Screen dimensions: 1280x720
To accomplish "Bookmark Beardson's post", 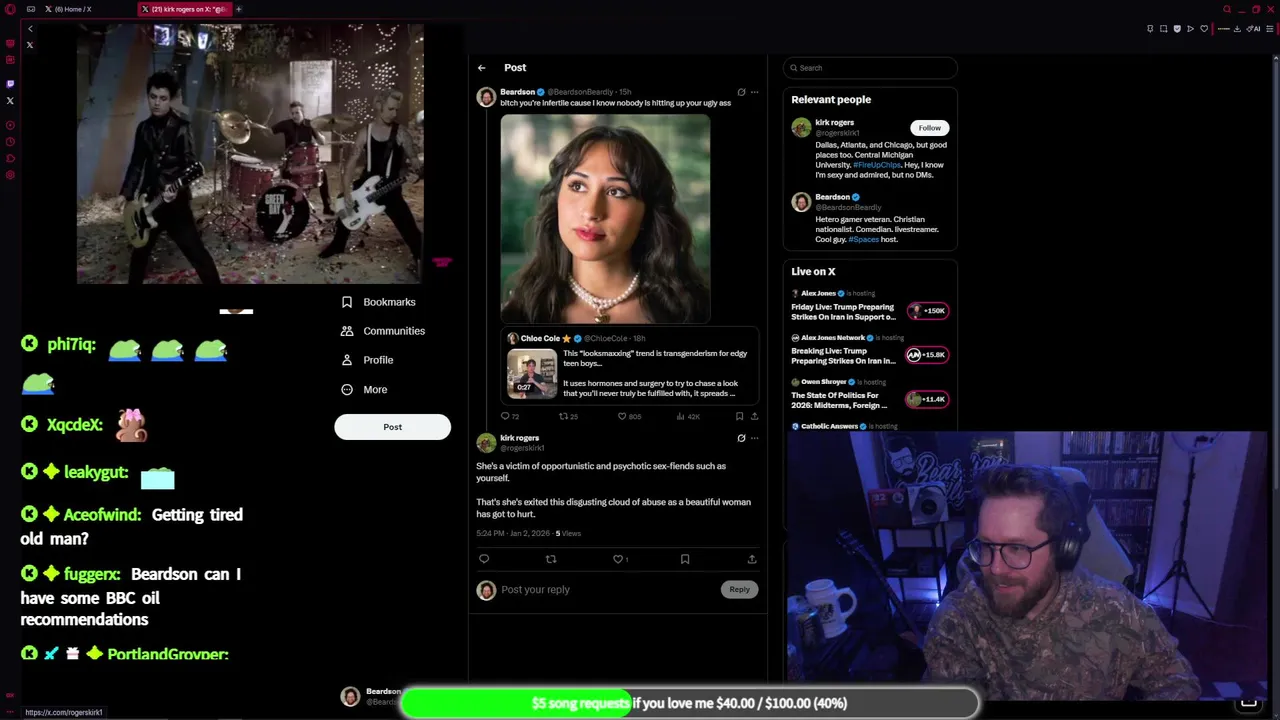I will 739,416.
